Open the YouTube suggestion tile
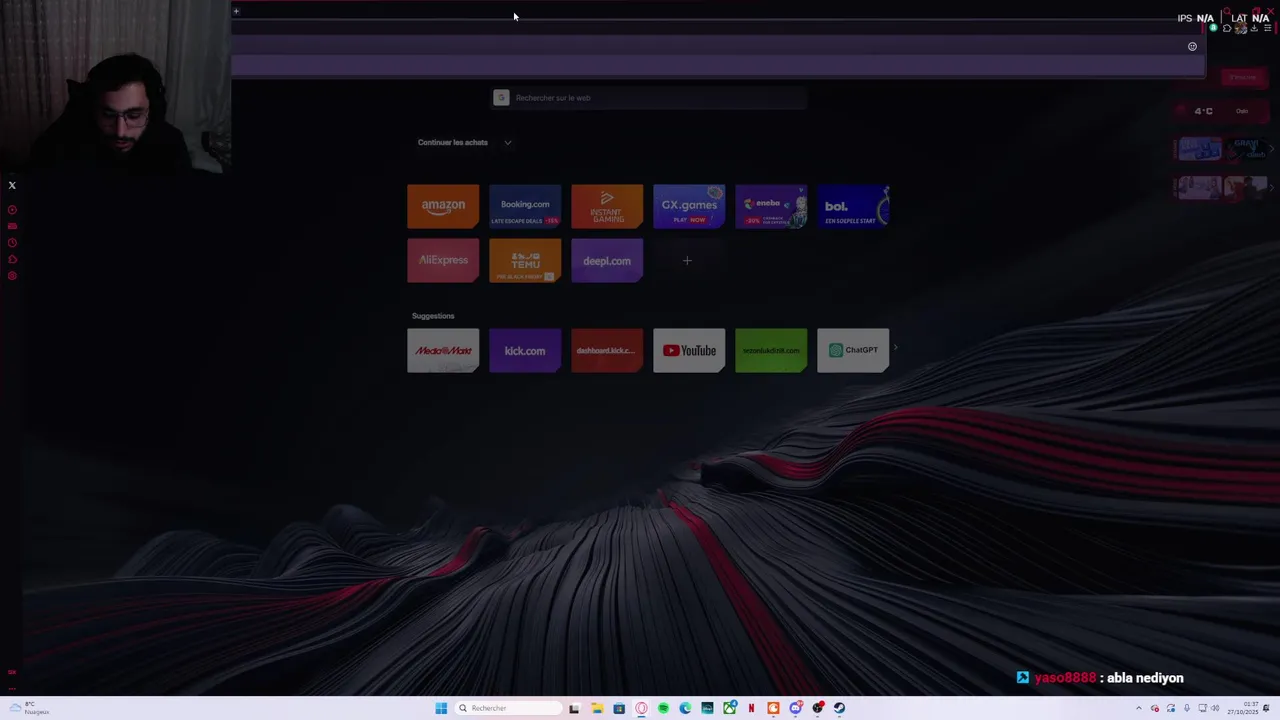Image resolution: width=1280 pixels, height=720 pixels. coord(689,350)
